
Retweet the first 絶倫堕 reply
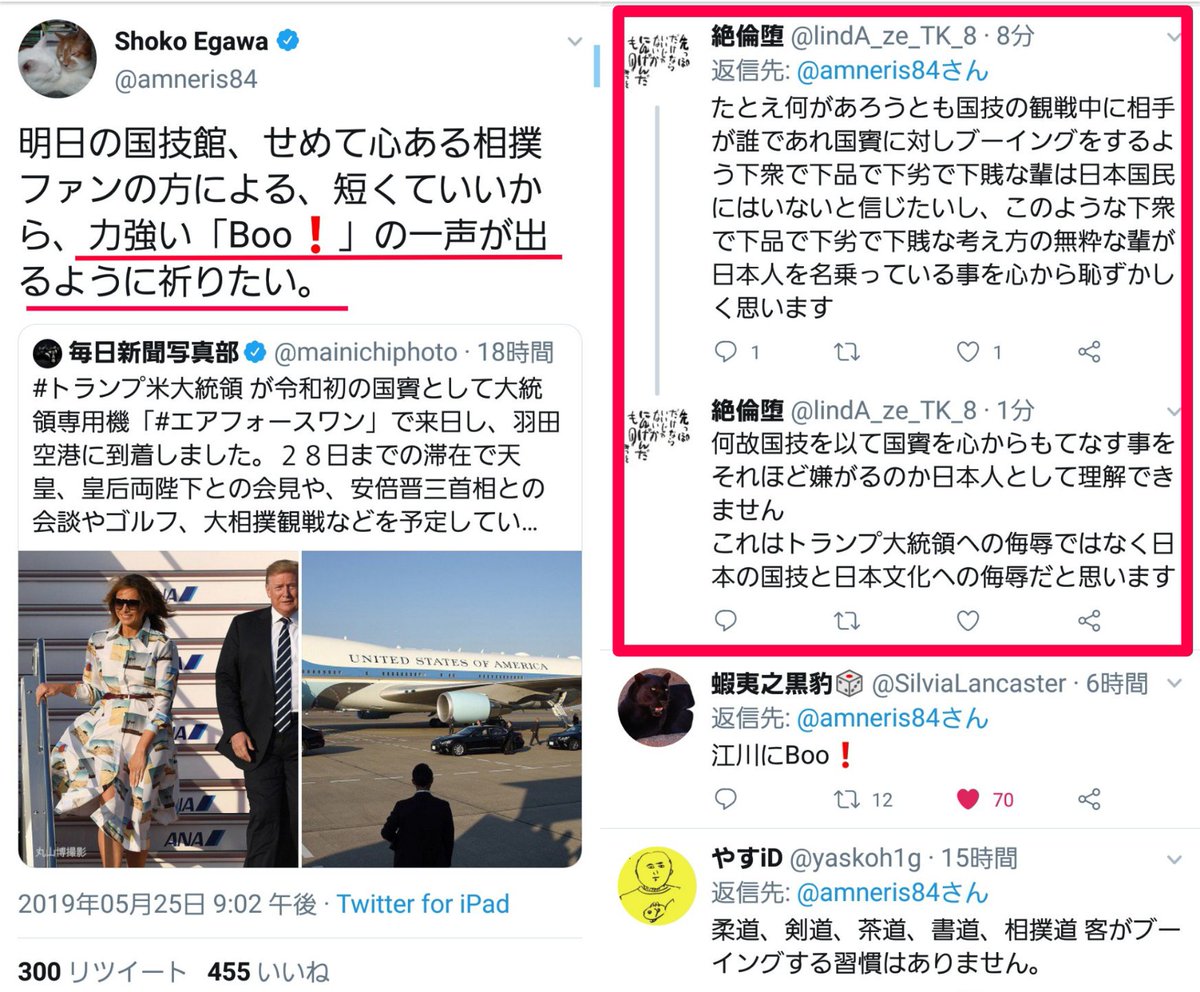click(x=847, y=352)
